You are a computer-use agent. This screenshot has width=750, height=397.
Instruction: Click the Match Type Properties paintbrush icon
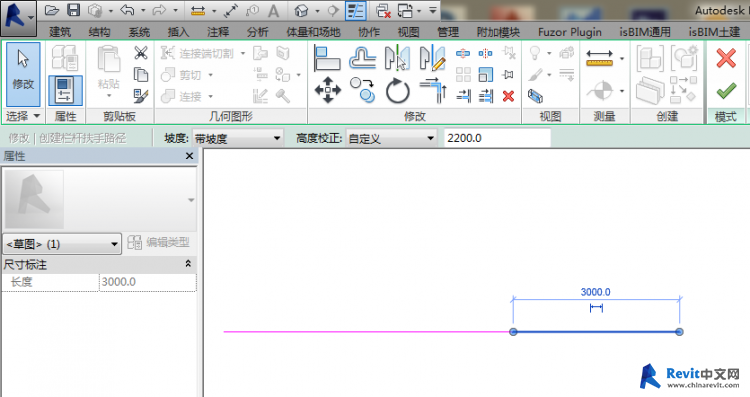click(141, 96)
